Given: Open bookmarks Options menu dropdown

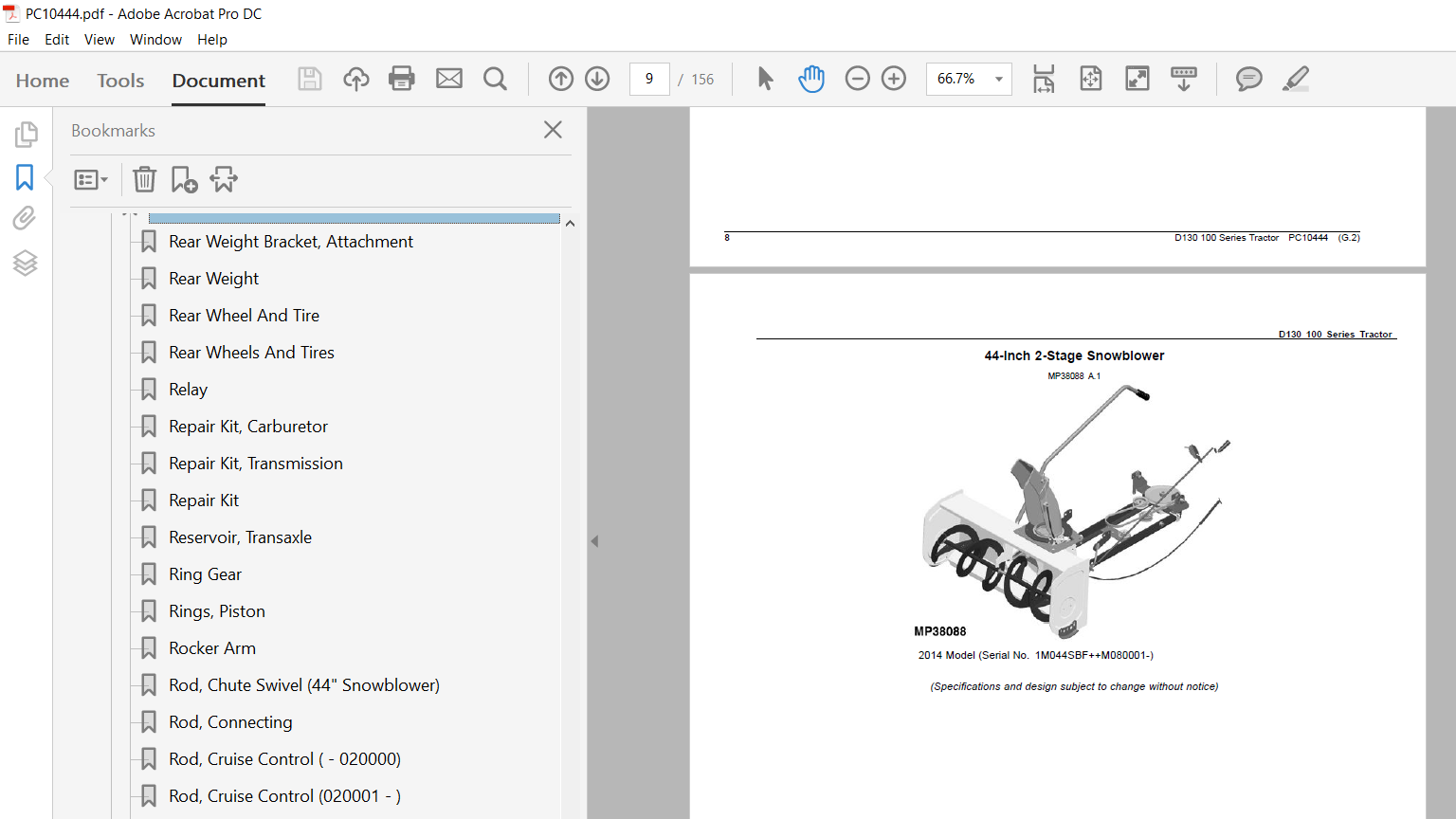Looking at the screenshot, I should coord(91,179).
